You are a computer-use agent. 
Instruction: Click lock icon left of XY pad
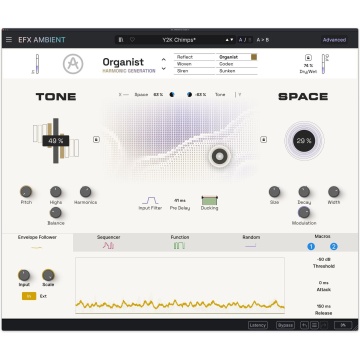pyautogui.click(x=96, y=139)
